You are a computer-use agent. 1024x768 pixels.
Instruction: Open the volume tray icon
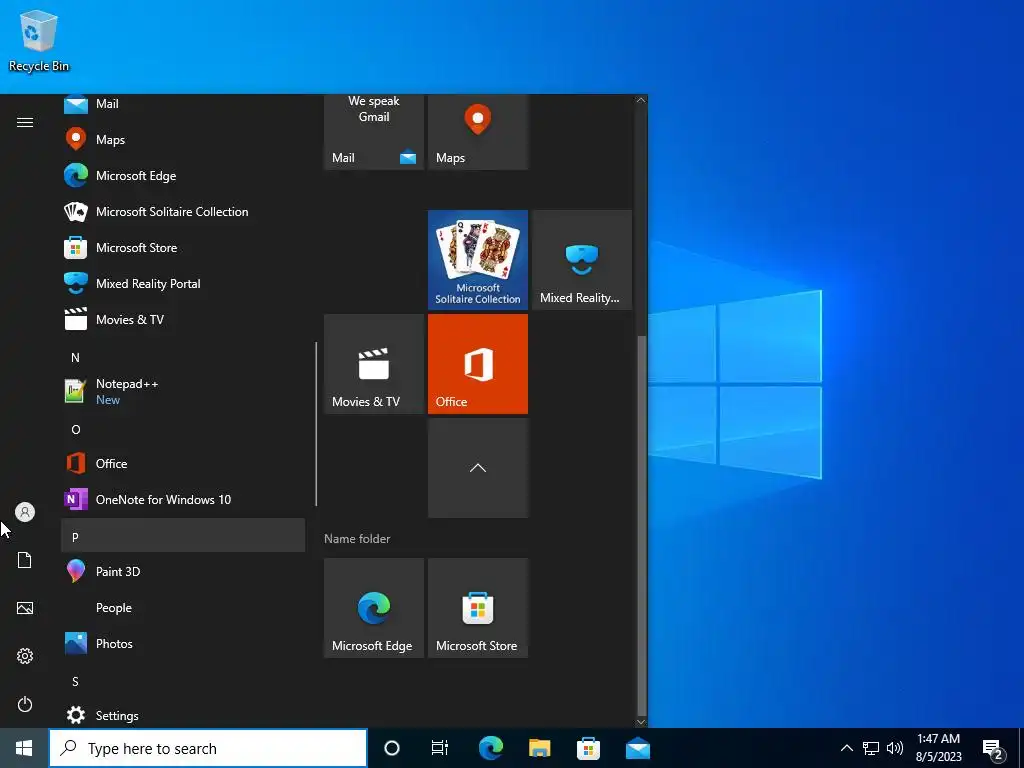coord(895,748)
